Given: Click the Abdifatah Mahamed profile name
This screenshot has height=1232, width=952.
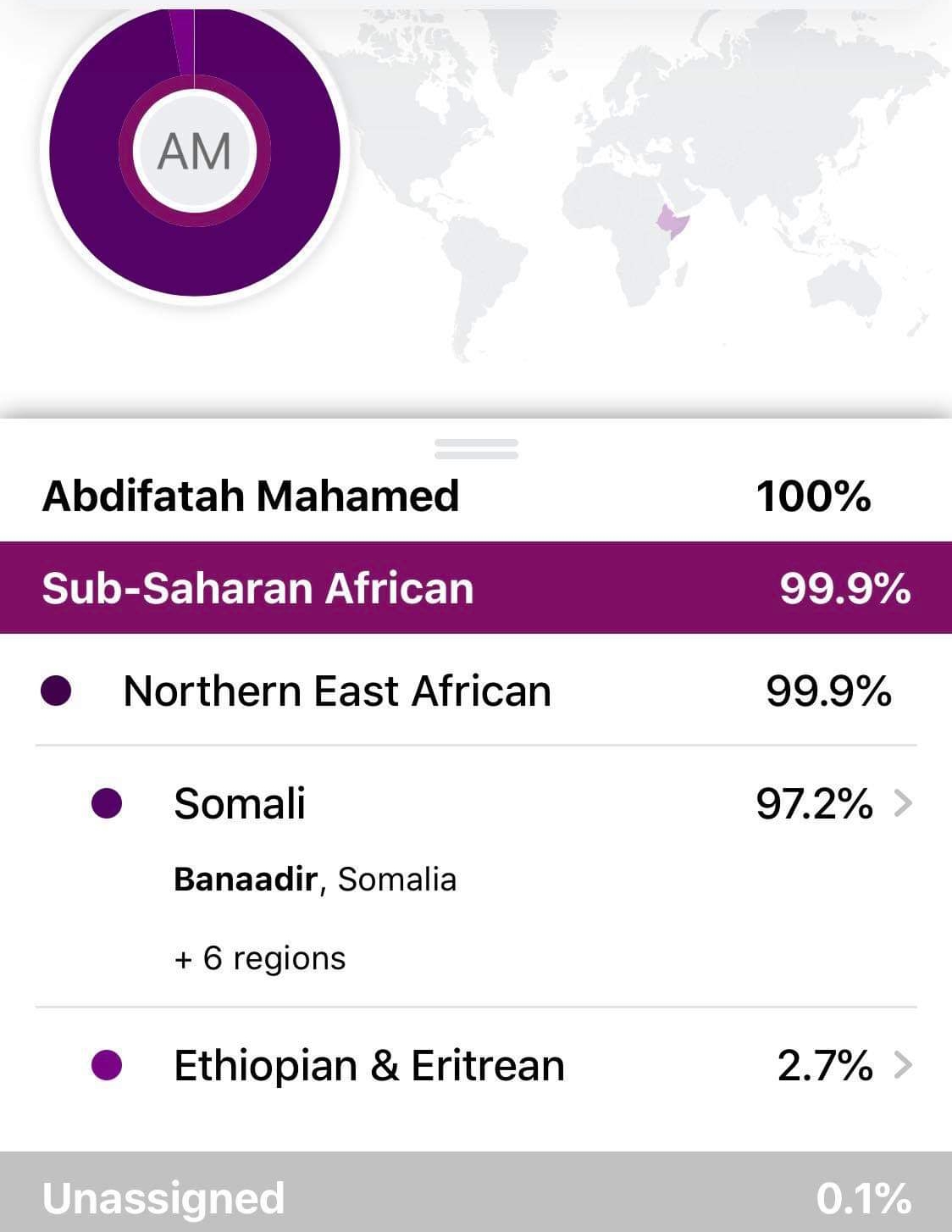Looking at the screenshot, I should click(251, 496).
